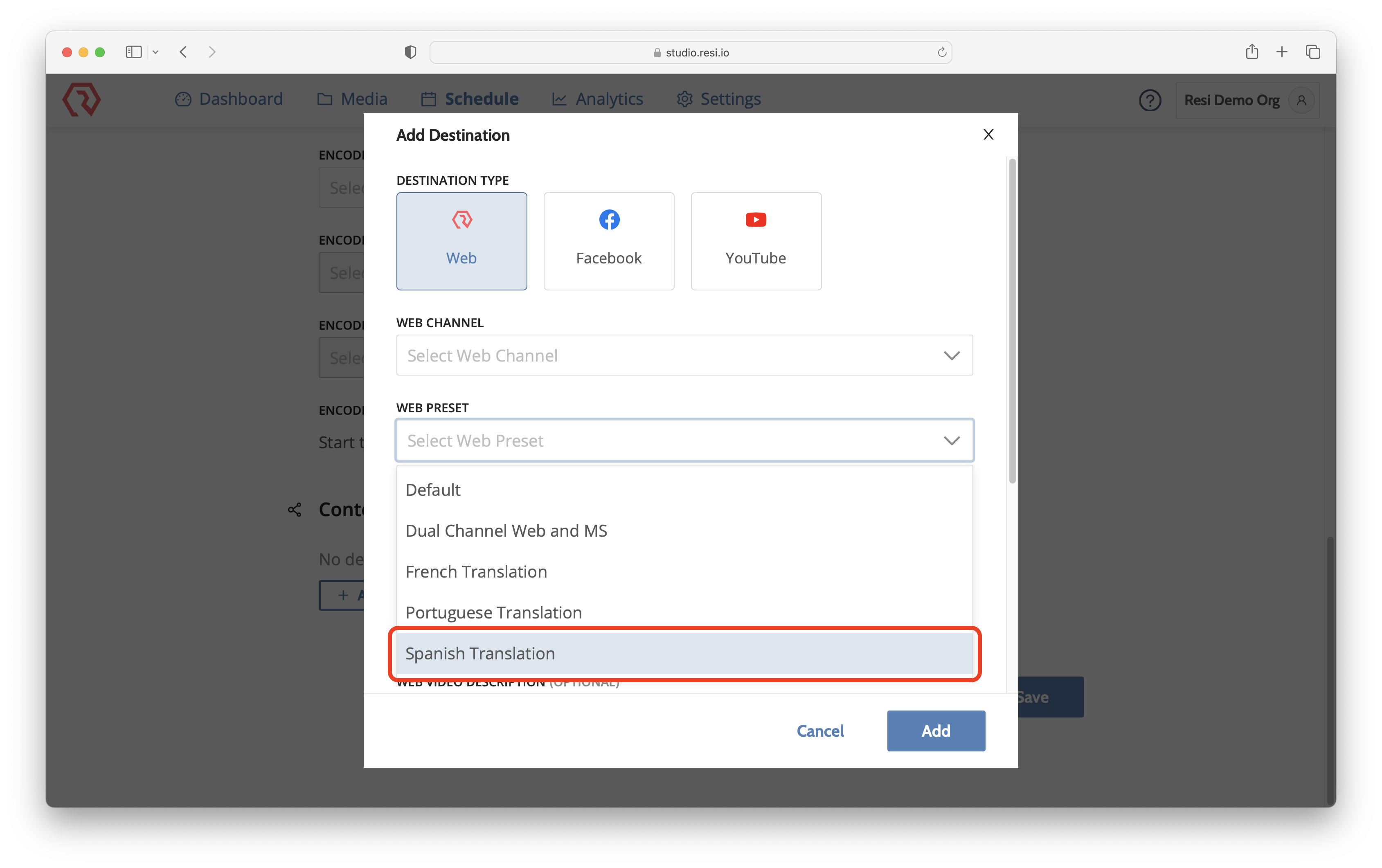
Task: Click the privacy shield icon
Action: point(410,52)
